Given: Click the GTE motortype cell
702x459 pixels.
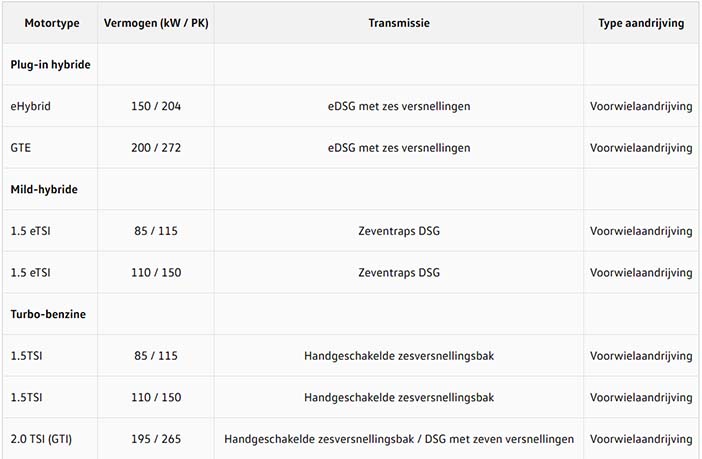Looking at the screenshot, I should click(21, 148).
